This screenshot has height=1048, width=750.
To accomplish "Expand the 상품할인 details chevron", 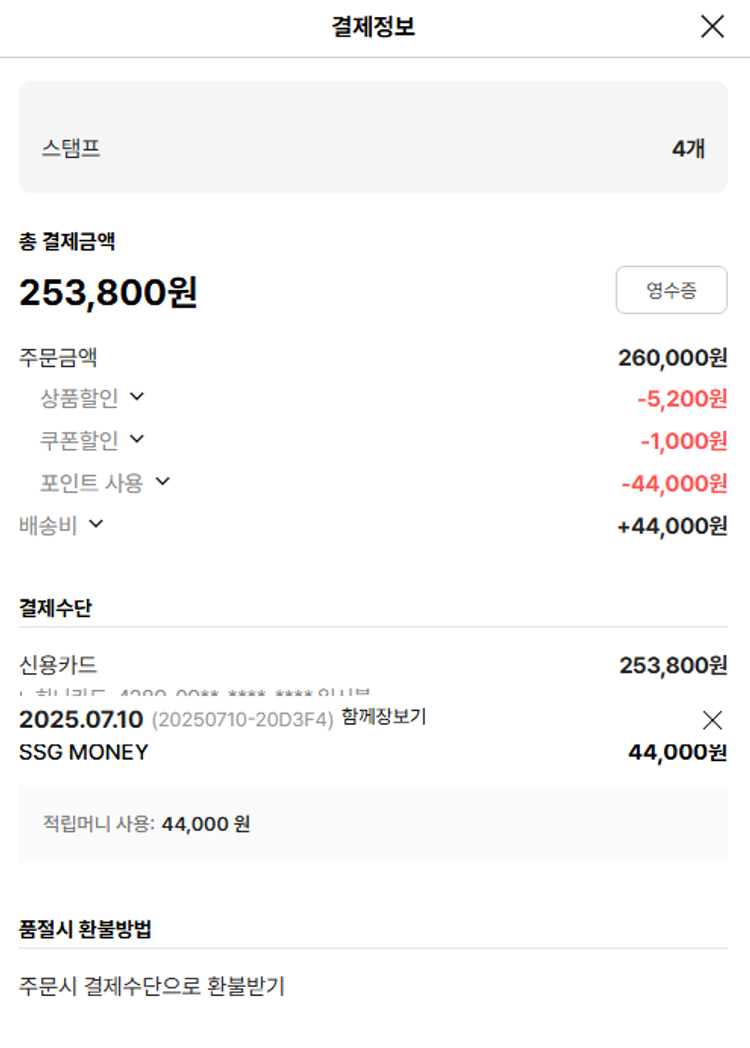I will (x=137, y=397).
